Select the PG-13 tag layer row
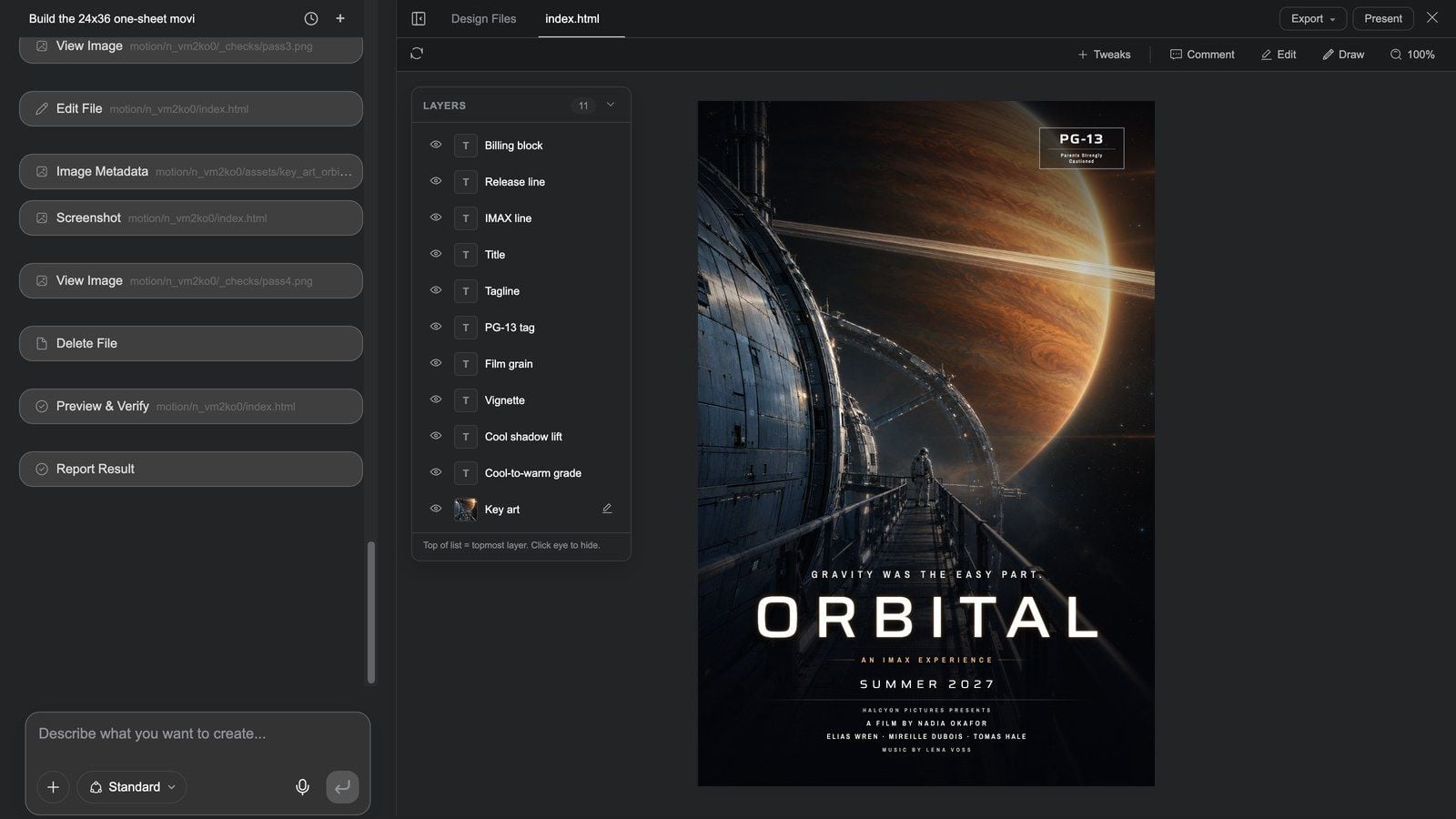The image size is (1456, 819). [521, 328]
